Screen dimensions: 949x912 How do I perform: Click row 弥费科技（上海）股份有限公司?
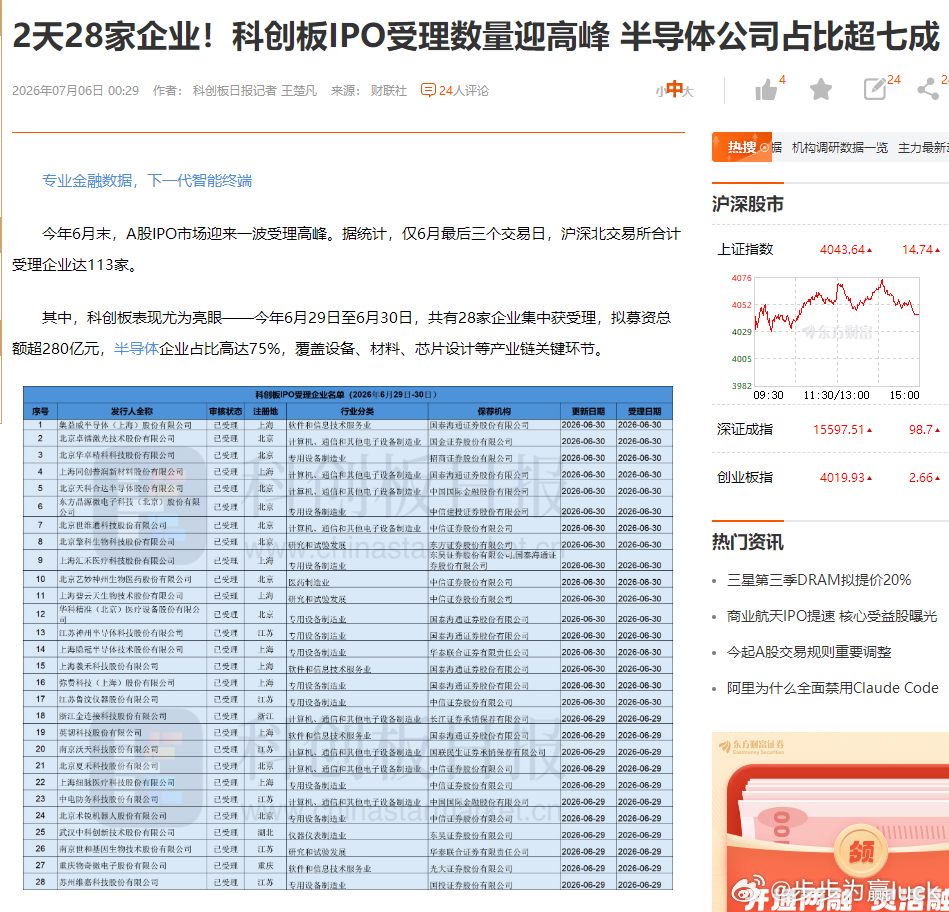(x=347, y=683)
